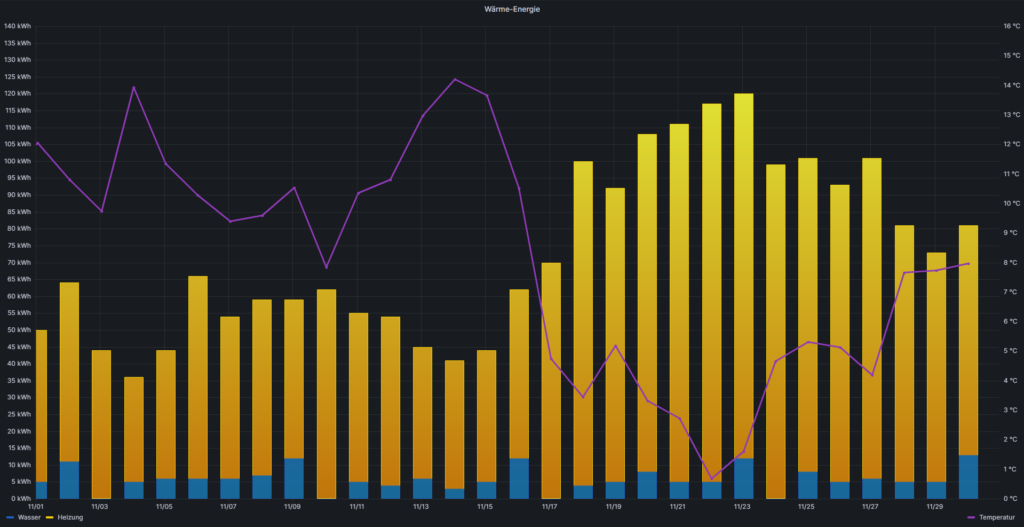Image resolution: width=1024 pixels, height=527 pixels.
Task: Click the temperature line spike near 11/04
Action: point(134,87)
